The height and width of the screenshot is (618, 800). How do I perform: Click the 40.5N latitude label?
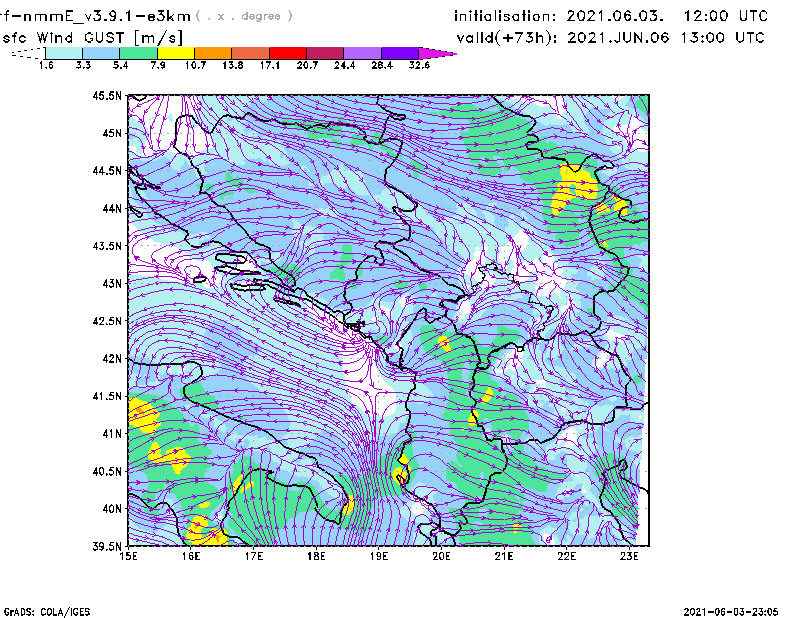coord(107,471)
